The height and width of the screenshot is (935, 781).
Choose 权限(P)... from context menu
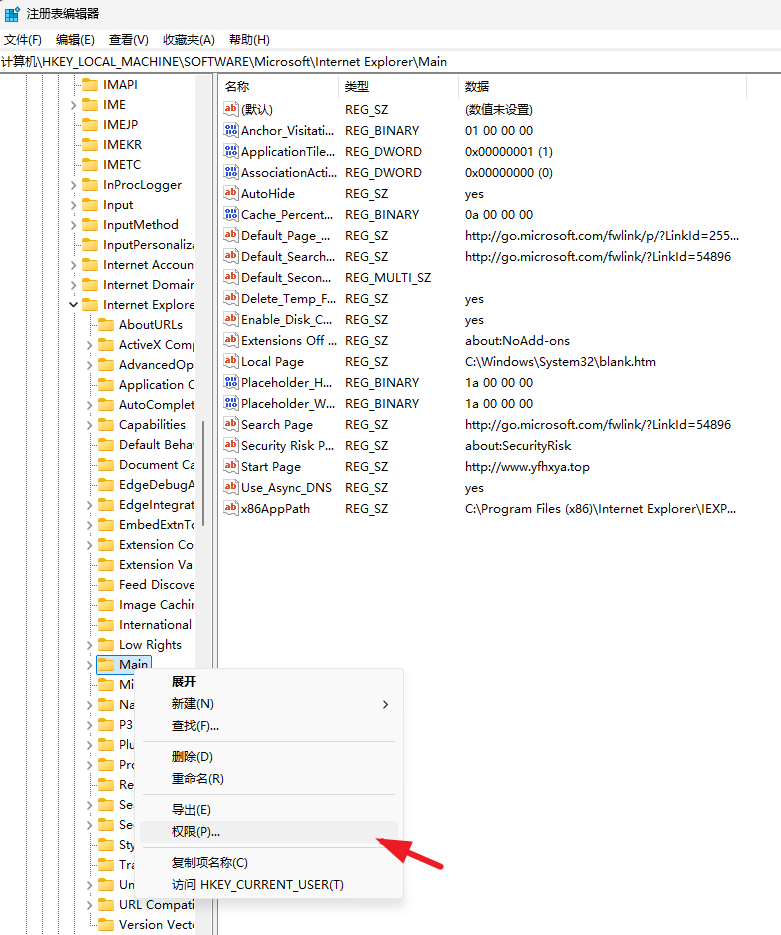pos(269,832)
